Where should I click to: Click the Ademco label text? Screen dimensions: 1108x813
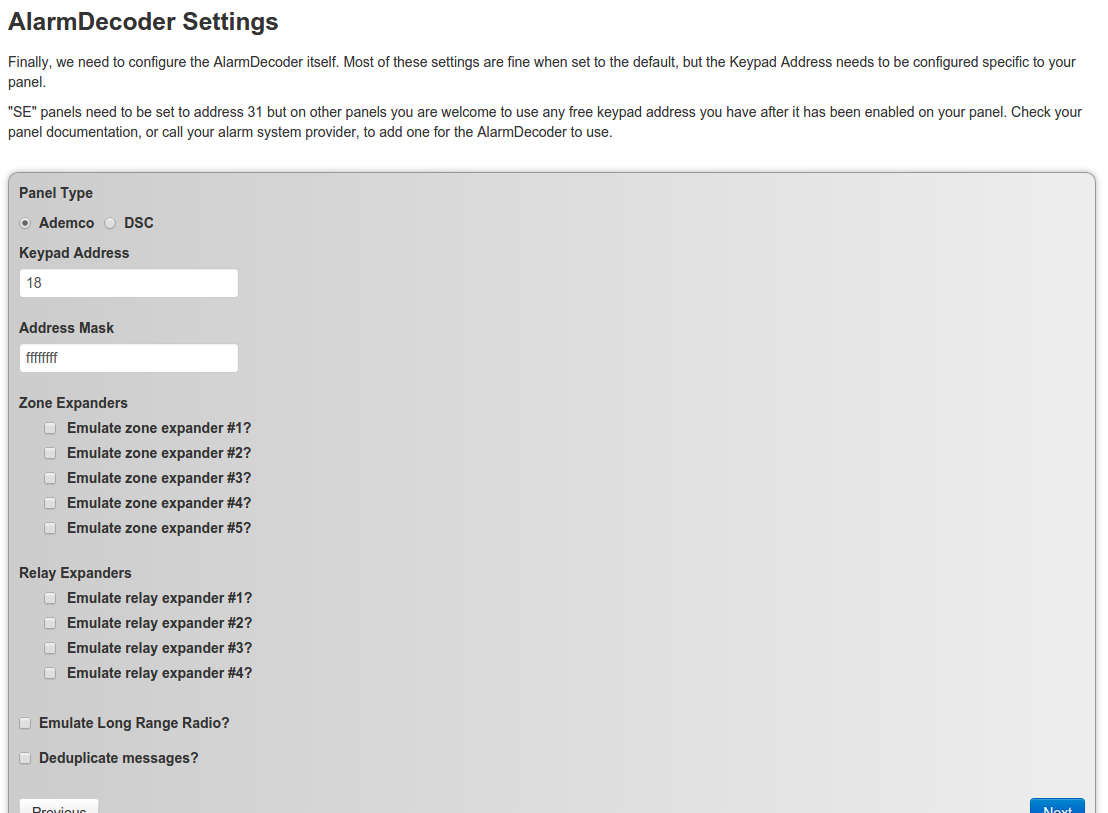coord(66,223)
